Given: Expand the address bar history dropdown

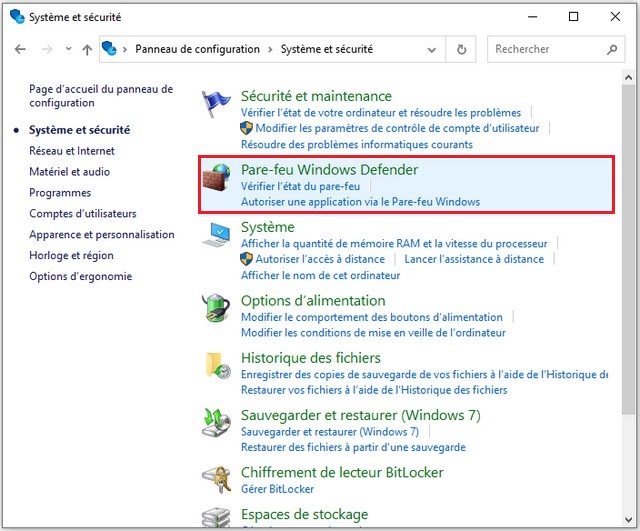Looking at the screenshot, I should 431,50.
